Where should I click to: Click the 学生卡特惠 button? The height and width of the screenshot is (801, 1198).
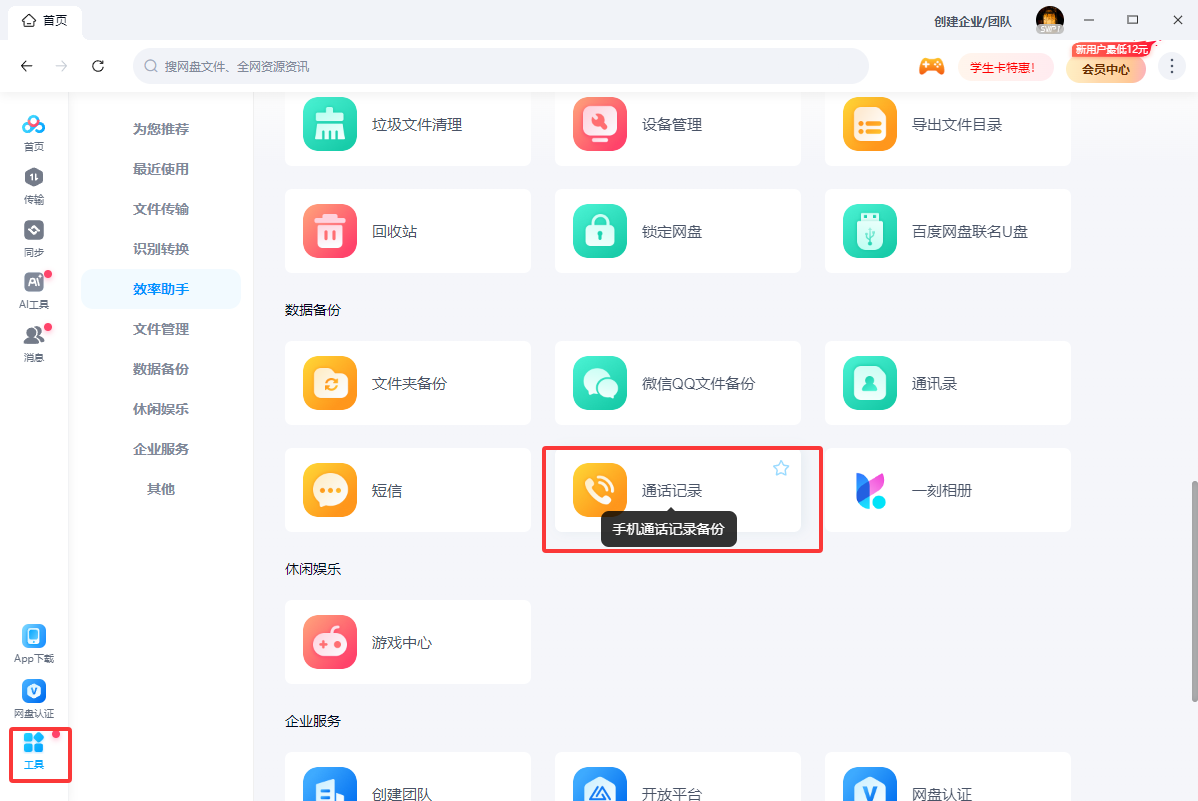1004,67
